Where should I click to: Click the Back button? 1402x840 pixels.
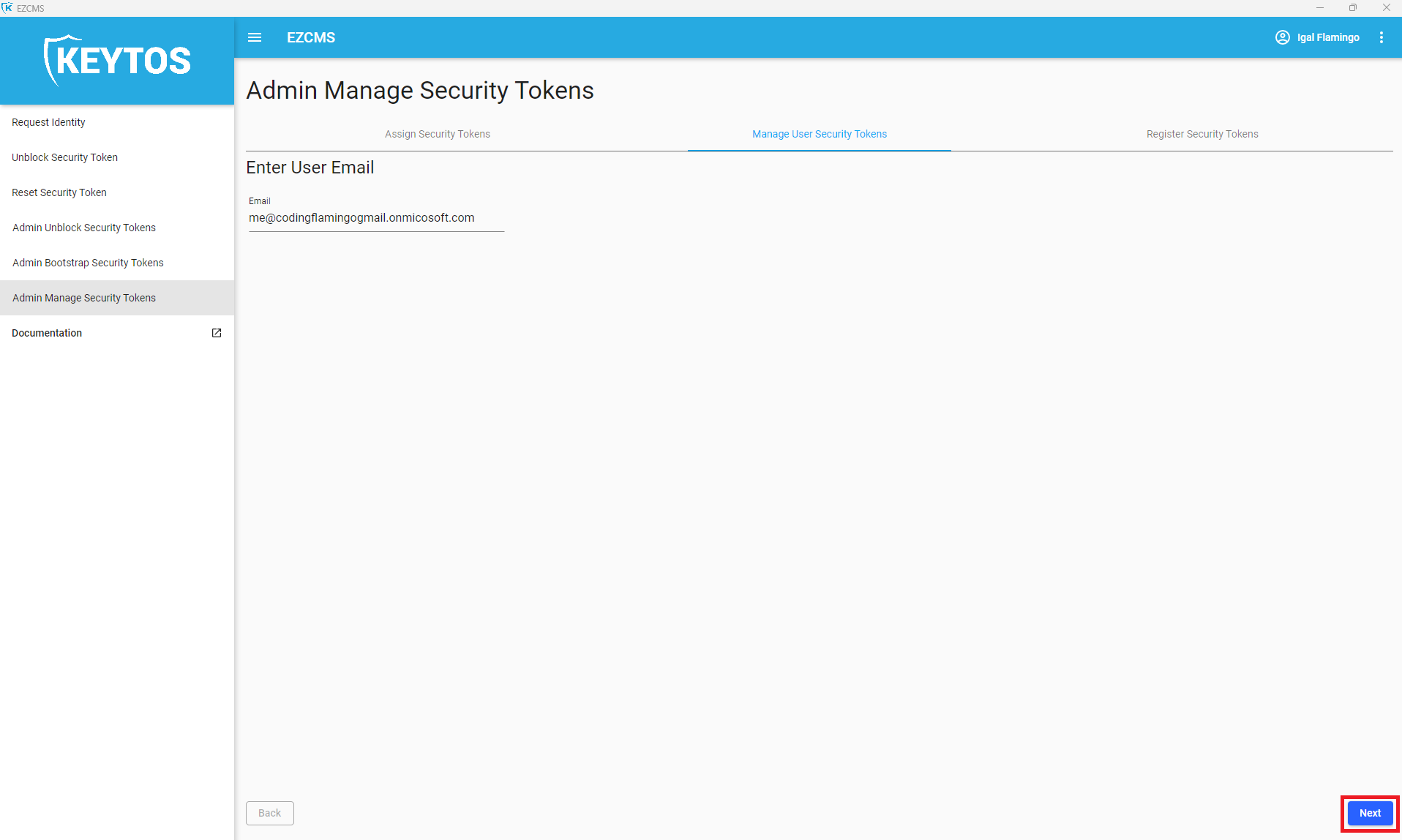[x=269, y=813]
